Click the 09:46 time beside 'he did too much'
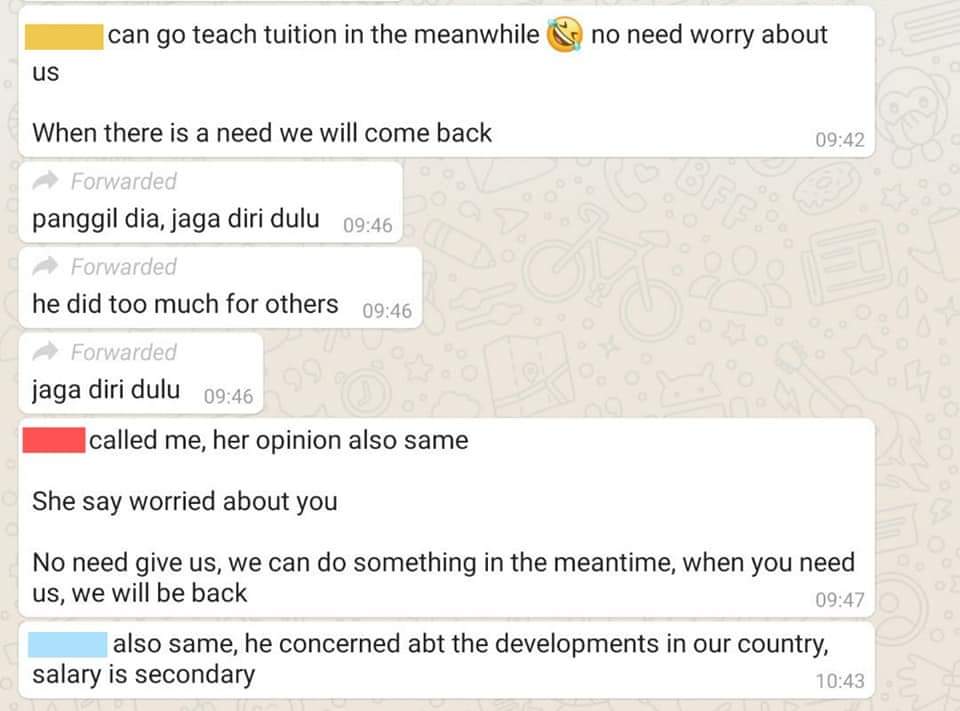Viewport: 960px width, 711px height. (387, 311)
